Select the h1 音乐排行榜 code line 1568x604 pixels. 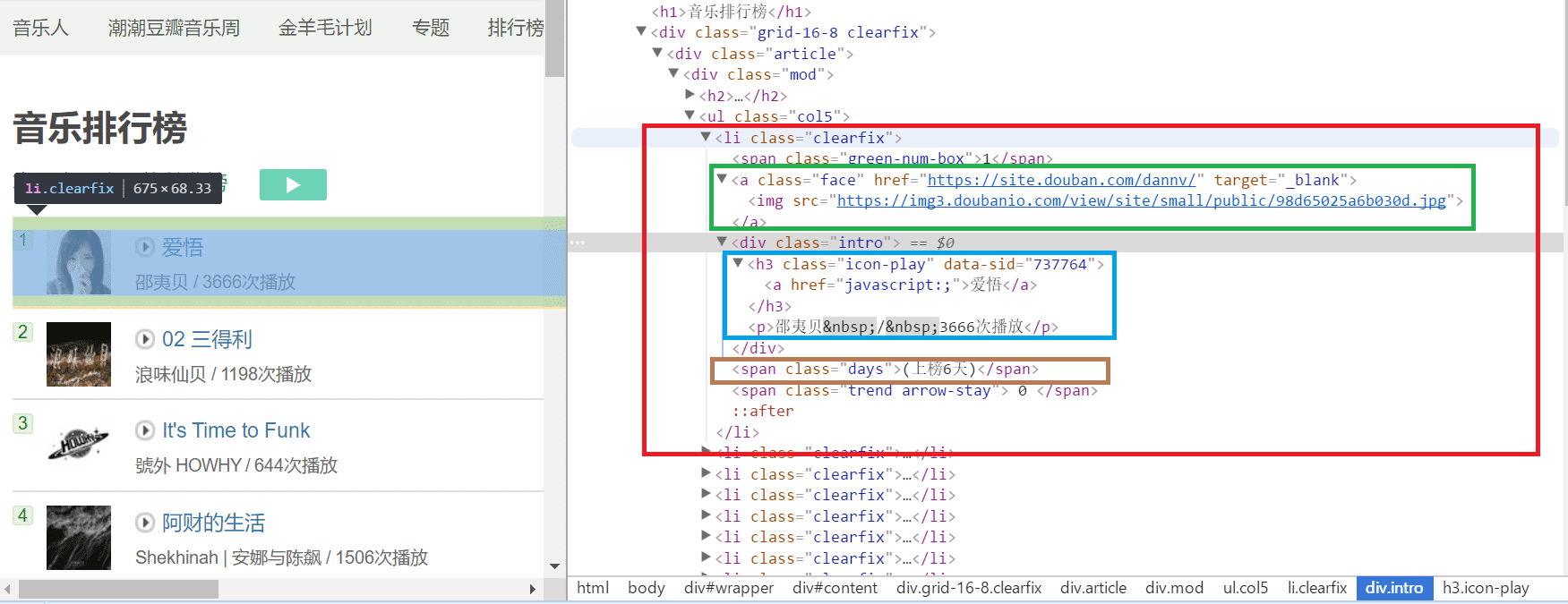coord(732,12)
